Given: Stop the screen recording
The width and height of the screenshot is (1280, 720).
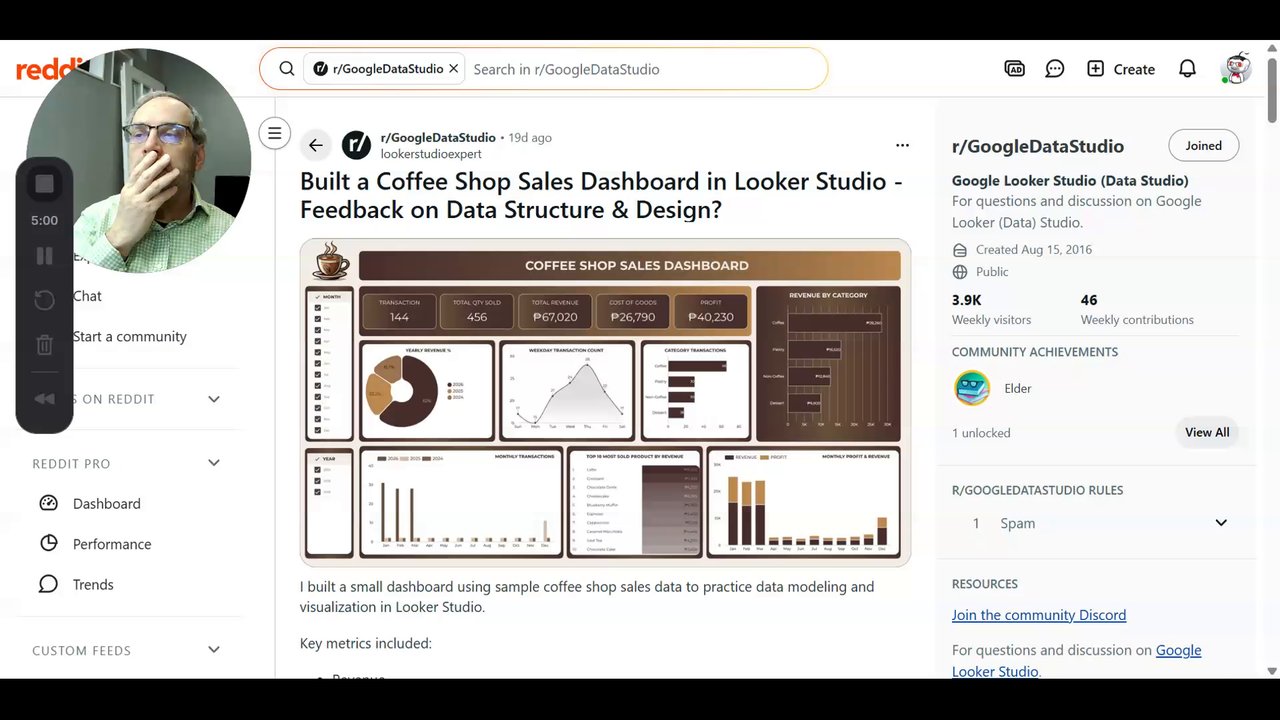Looking at the screenshot, I should [44, 184].
